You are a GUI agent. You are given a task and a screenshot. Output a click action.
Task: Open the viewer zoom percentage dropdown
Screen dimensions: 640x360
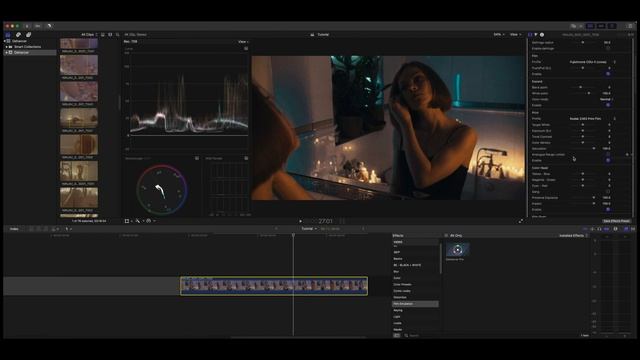[499, 35]
